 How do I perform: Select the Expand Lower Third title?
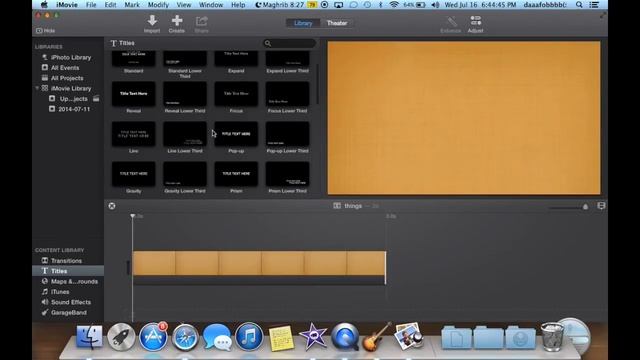(287, 59)
